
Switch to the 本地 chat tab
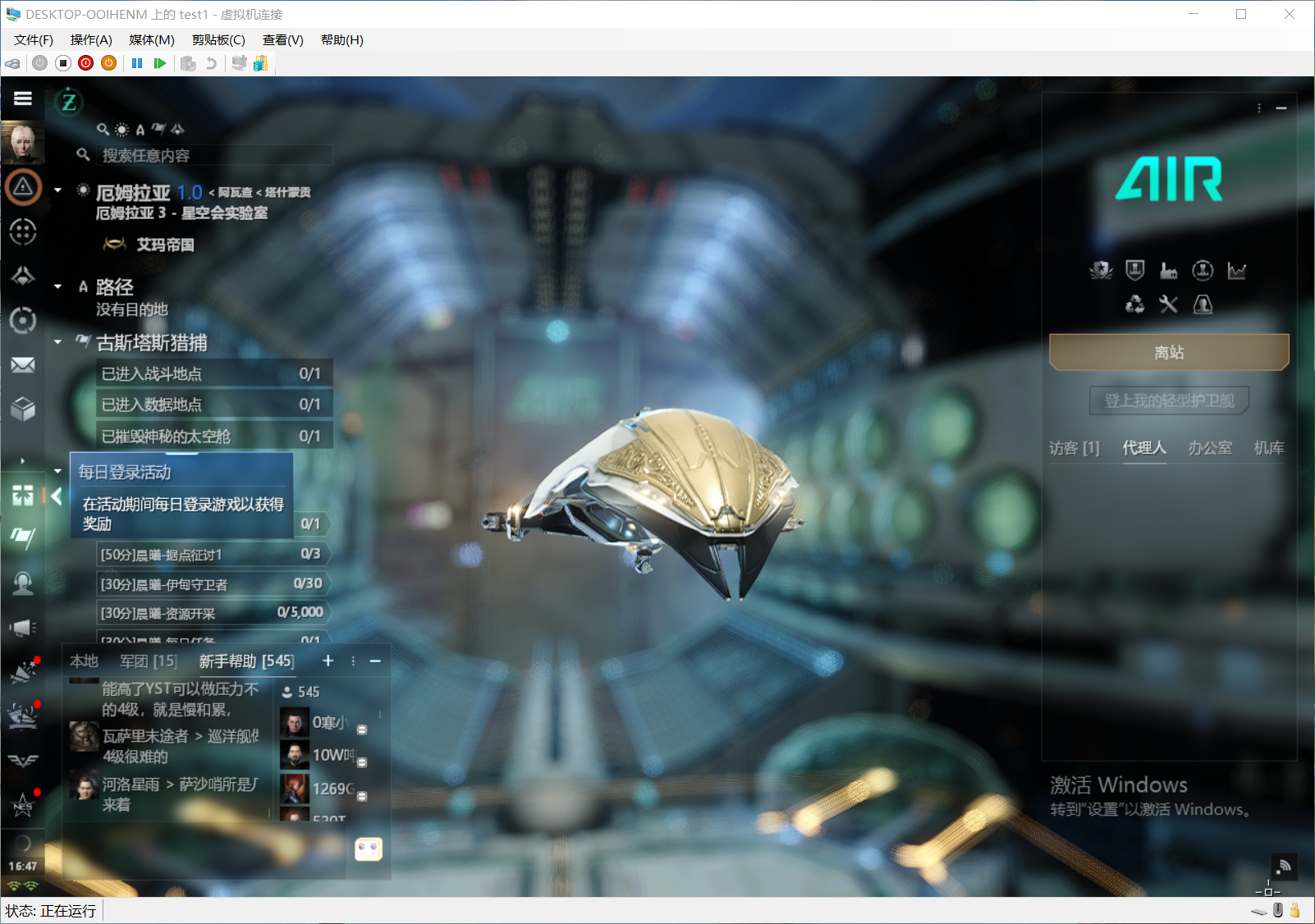click(x=84, y=661)
